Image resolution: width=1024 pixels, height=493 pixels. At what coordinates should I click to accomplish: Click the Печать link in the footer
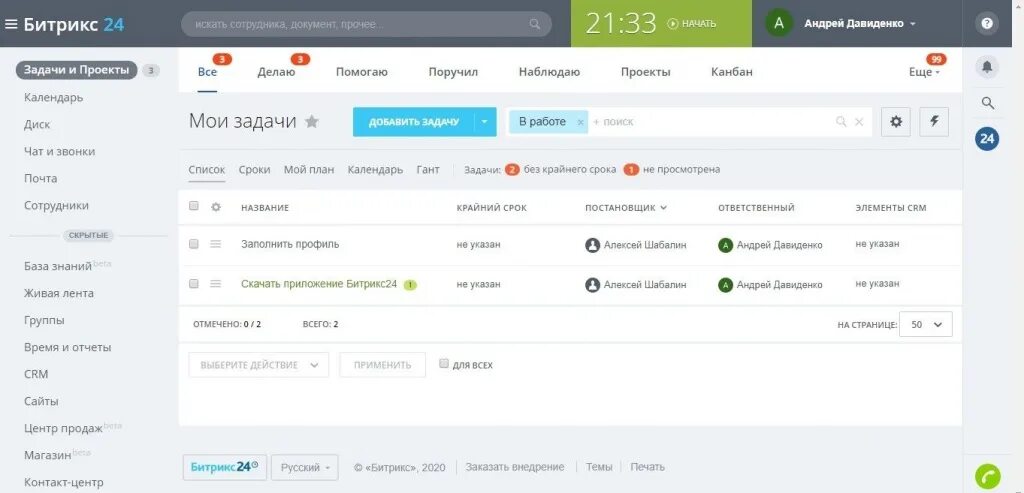click(x=647, y=467)
